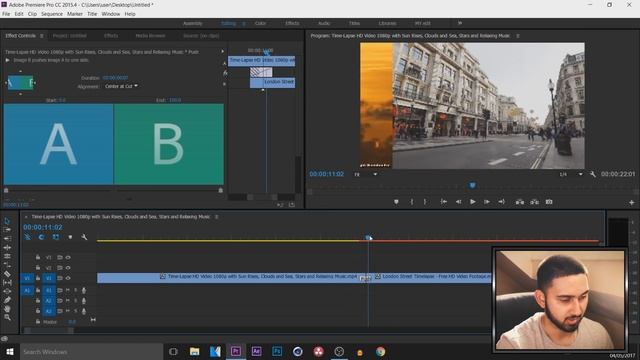Open the playback resolution dropdown
Image resolution: width=640 pixels, height=360 pixels.
pyautogui.click(x=571, y=174)
